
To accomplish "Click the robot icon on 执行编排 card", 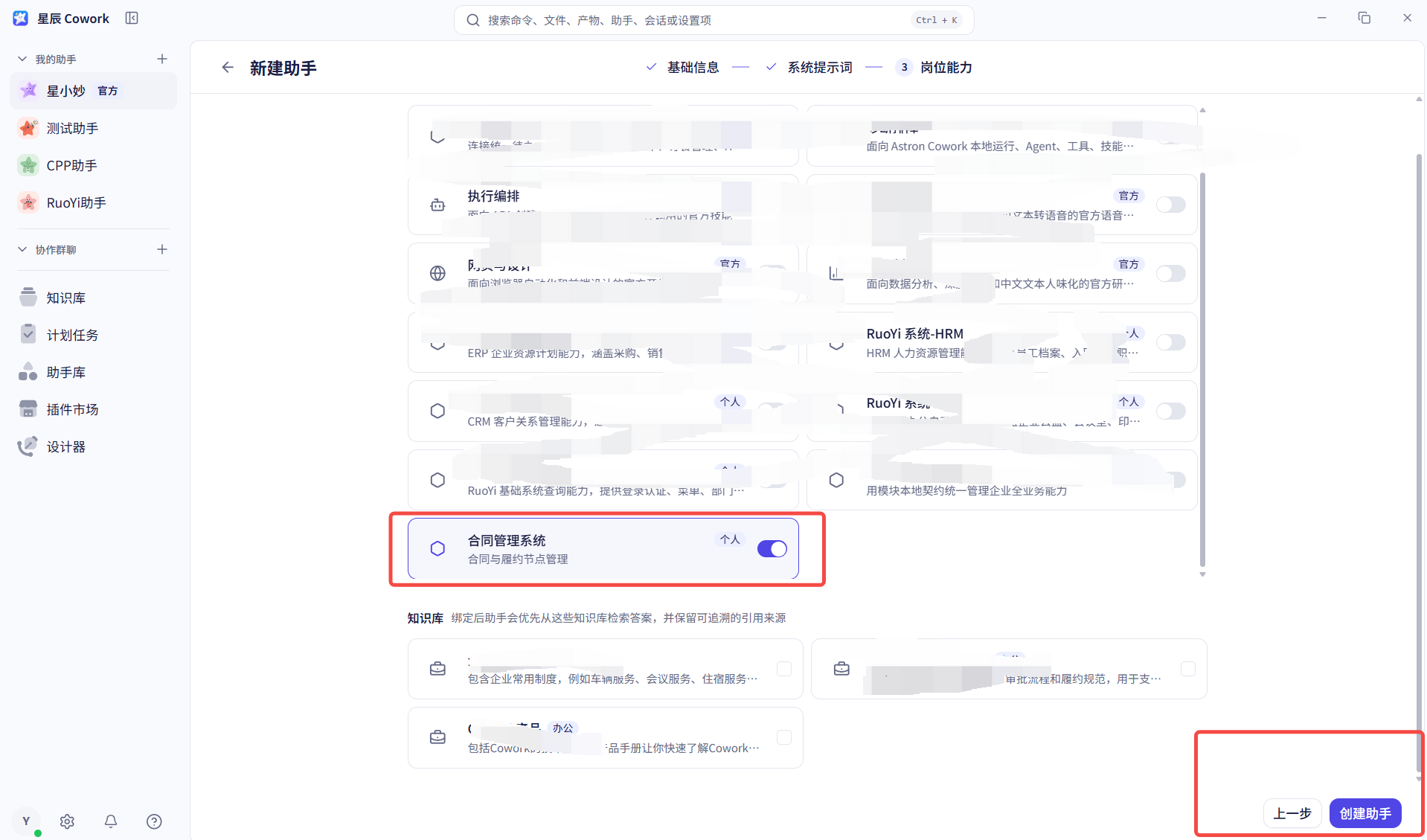I will point(437,205).
